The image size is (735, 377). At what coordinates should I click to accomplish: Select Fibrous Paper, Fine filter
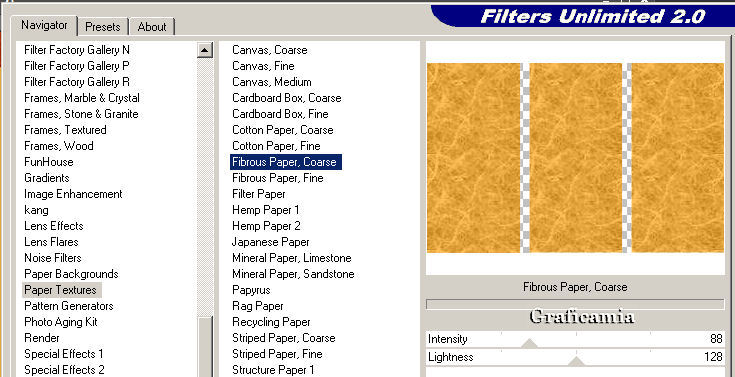278,177
